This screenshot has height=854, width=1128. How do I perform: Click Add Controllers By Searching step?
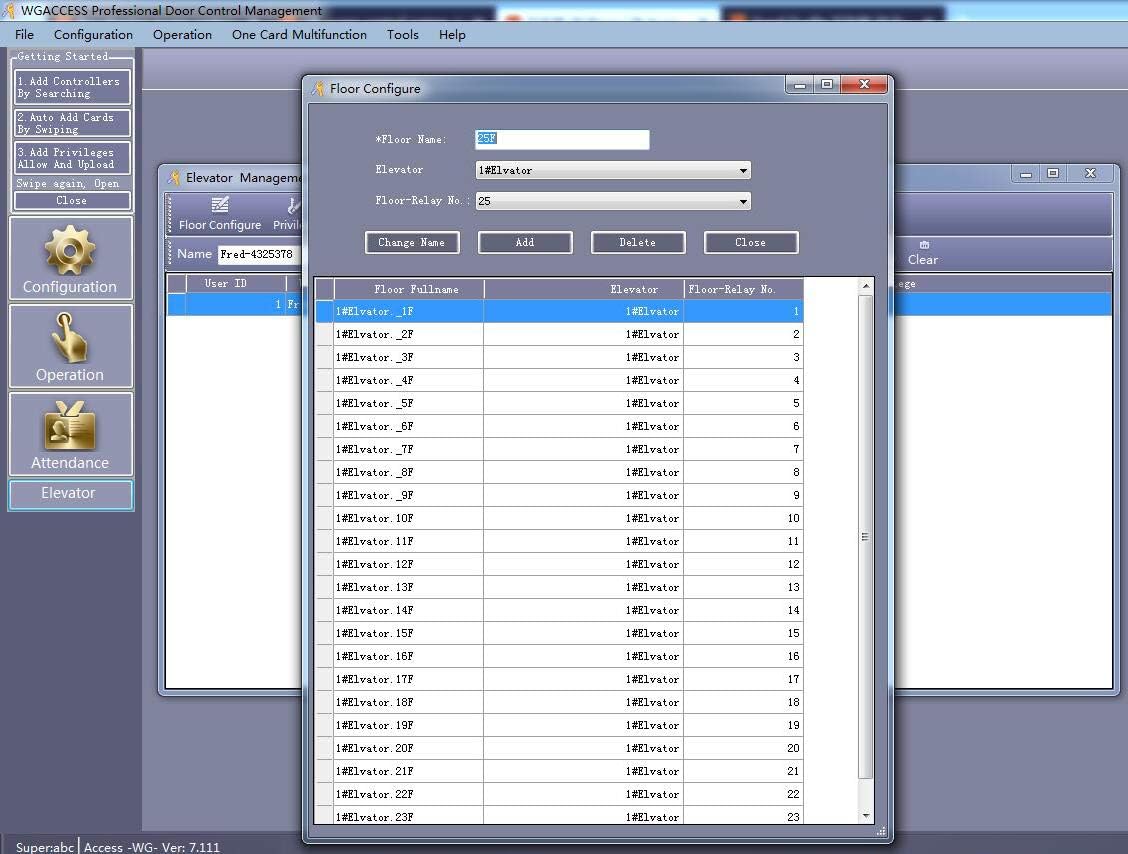click(x=71, y=87)
